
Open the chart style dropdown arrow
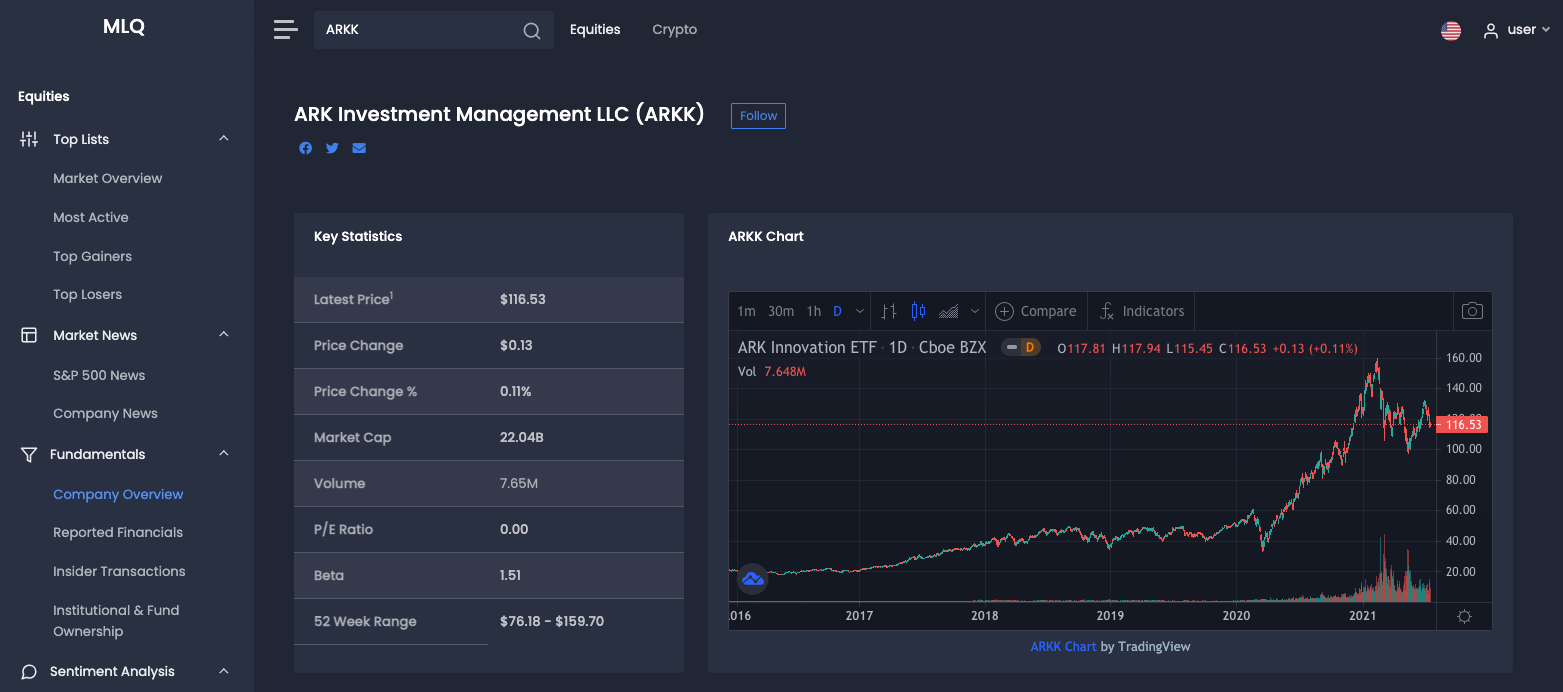tap(975, 311)
